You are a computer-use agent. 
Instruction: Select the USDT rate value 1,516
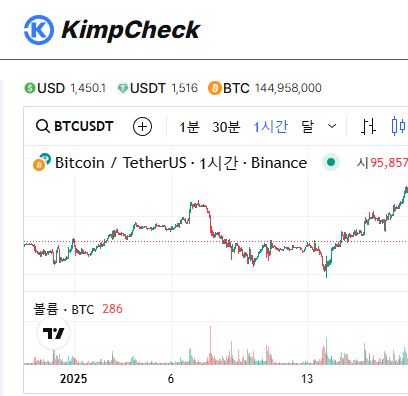(184, 88)
